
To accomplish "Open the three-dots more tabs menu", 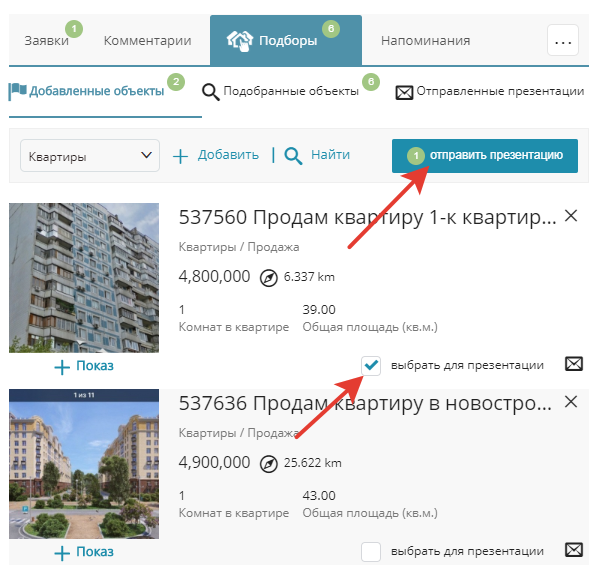I will [x=563, y=40].
